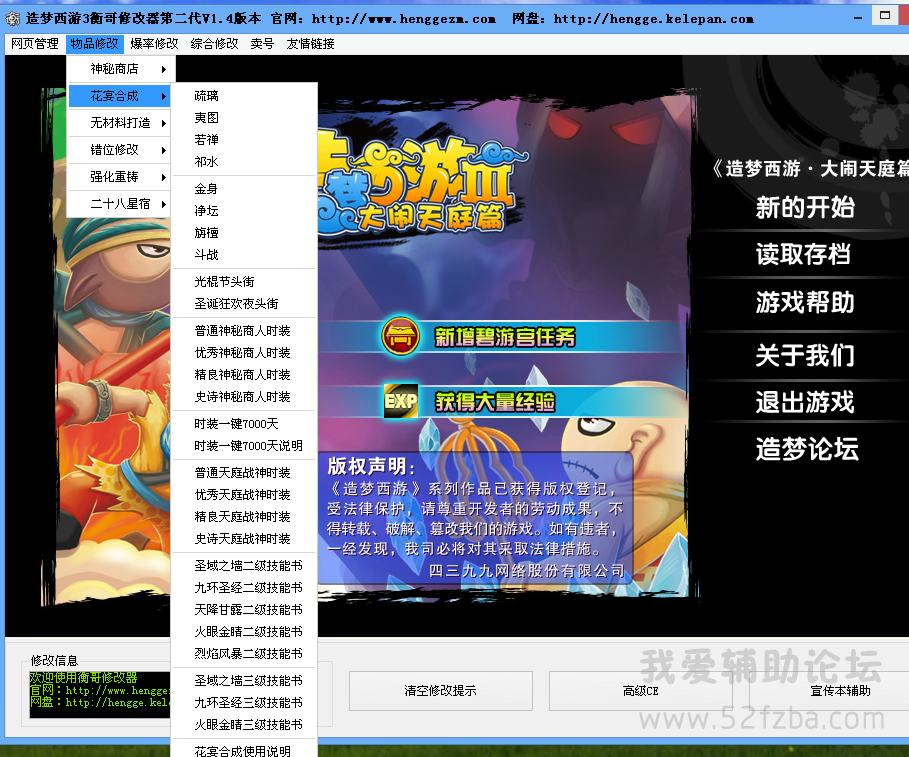Click the 清空修改提示 button
Screen dimensions: 909x757
pos(441,691)
